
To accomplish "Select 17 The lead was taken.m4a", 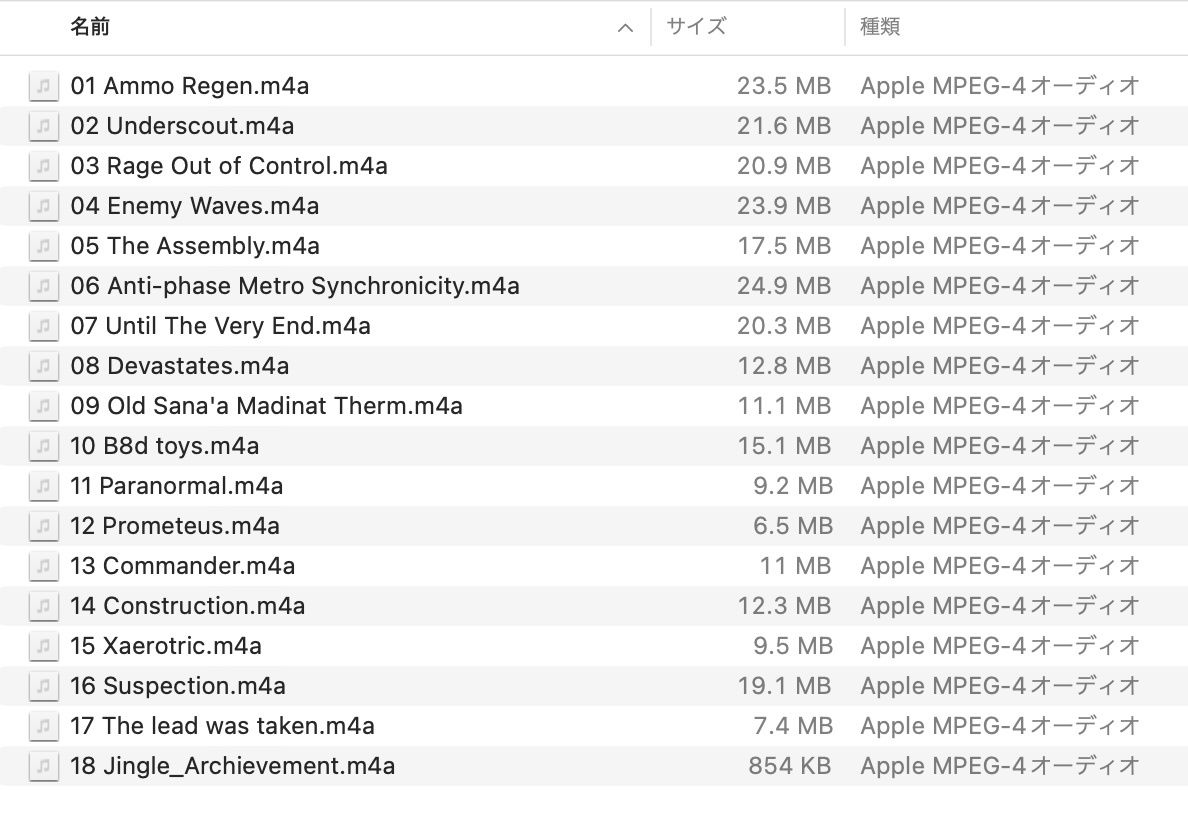I will (x=222, y=726).
